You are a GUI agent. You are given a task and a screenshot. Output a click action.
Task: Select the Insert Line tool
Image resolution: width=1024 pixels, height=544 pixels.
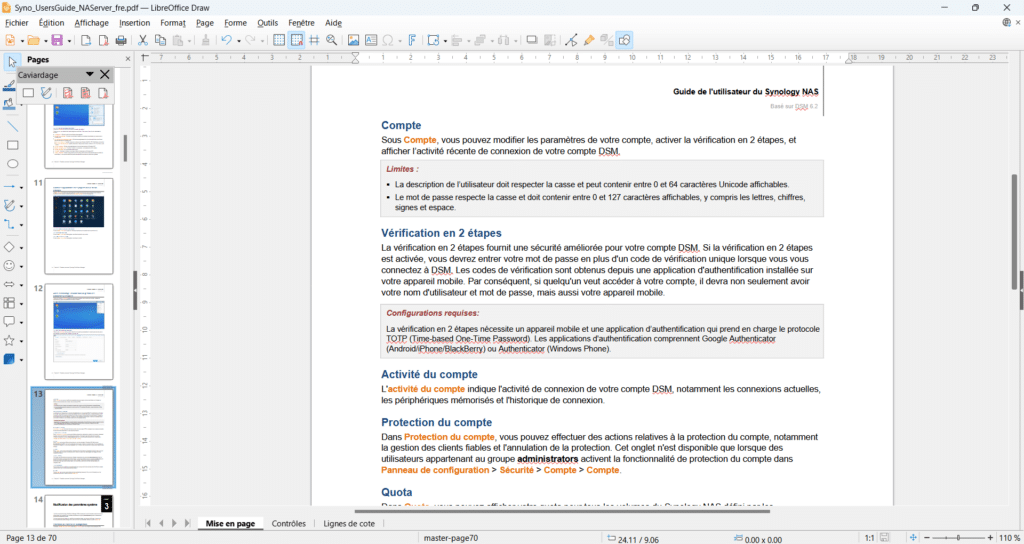[12, 126]
